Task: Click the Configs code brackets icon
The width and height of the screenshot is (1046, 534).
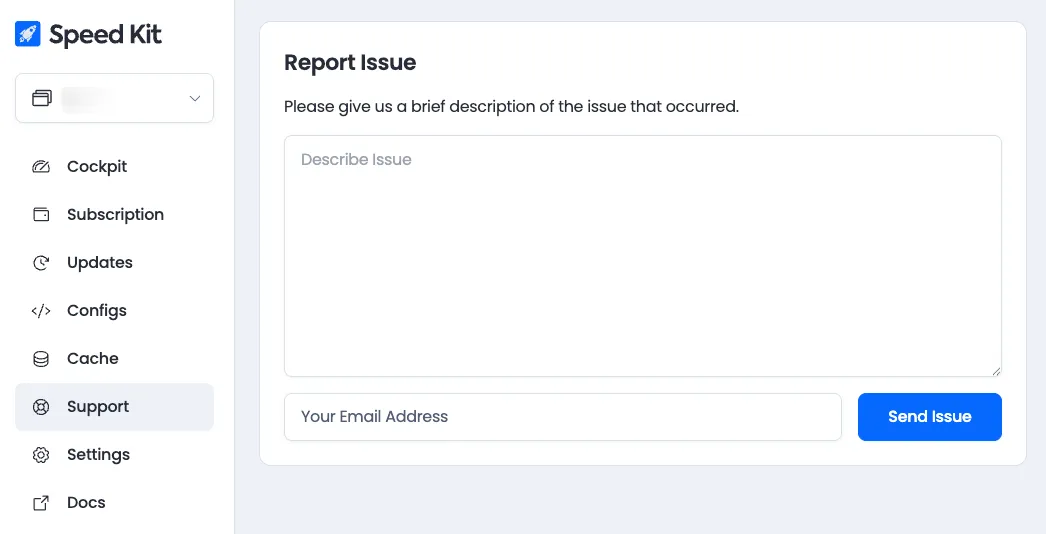Action: (41, 310)
